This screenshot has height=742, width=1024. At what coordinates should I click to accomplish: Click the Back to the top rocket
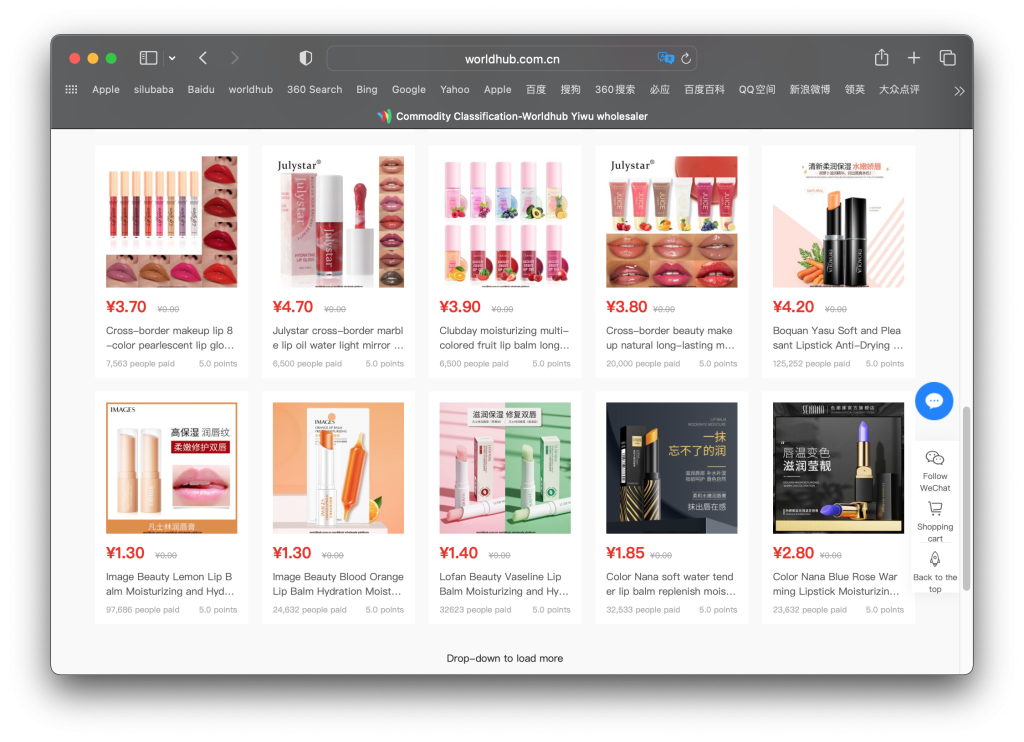[934, 560]
